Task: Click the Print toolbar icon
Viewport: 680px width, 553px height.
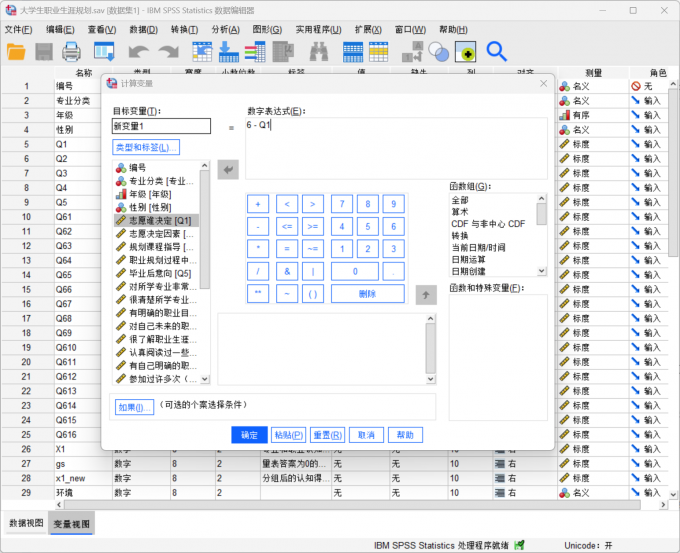Action: 71,52
